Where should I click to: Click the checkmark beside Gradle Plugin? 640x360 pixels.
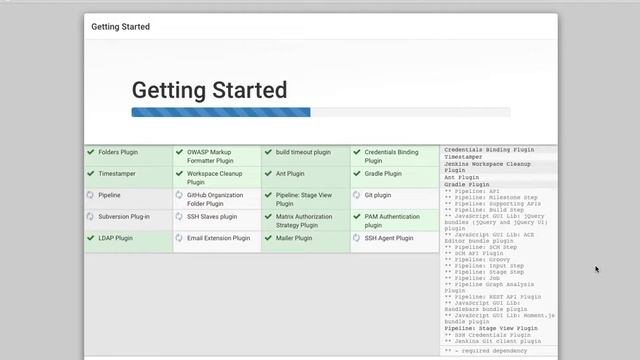coord(357,173)
